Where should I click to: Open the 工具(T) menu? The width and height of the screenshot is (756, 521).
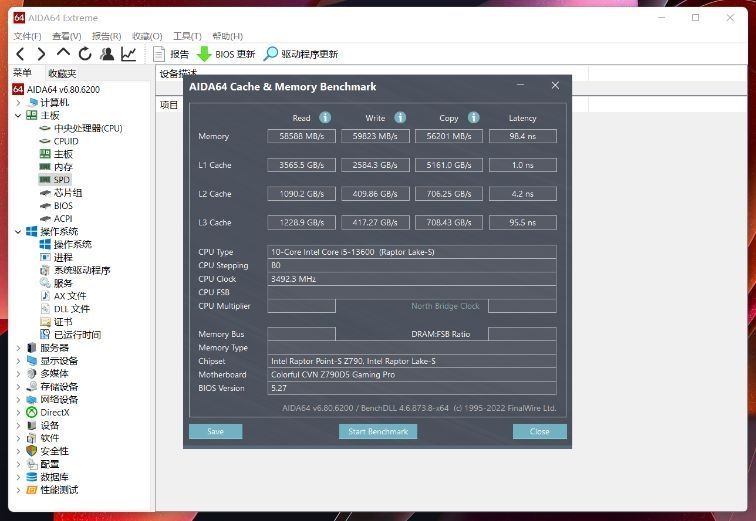[187, 36]
